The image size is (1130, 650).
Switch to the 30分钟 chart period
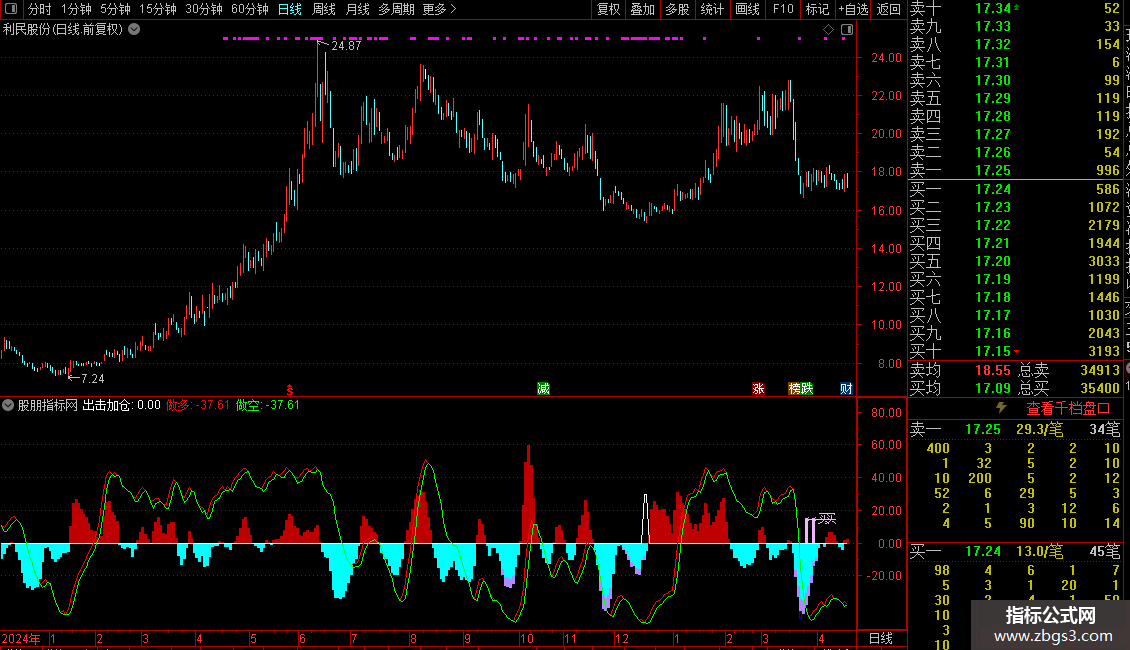[x=204, y=9]
